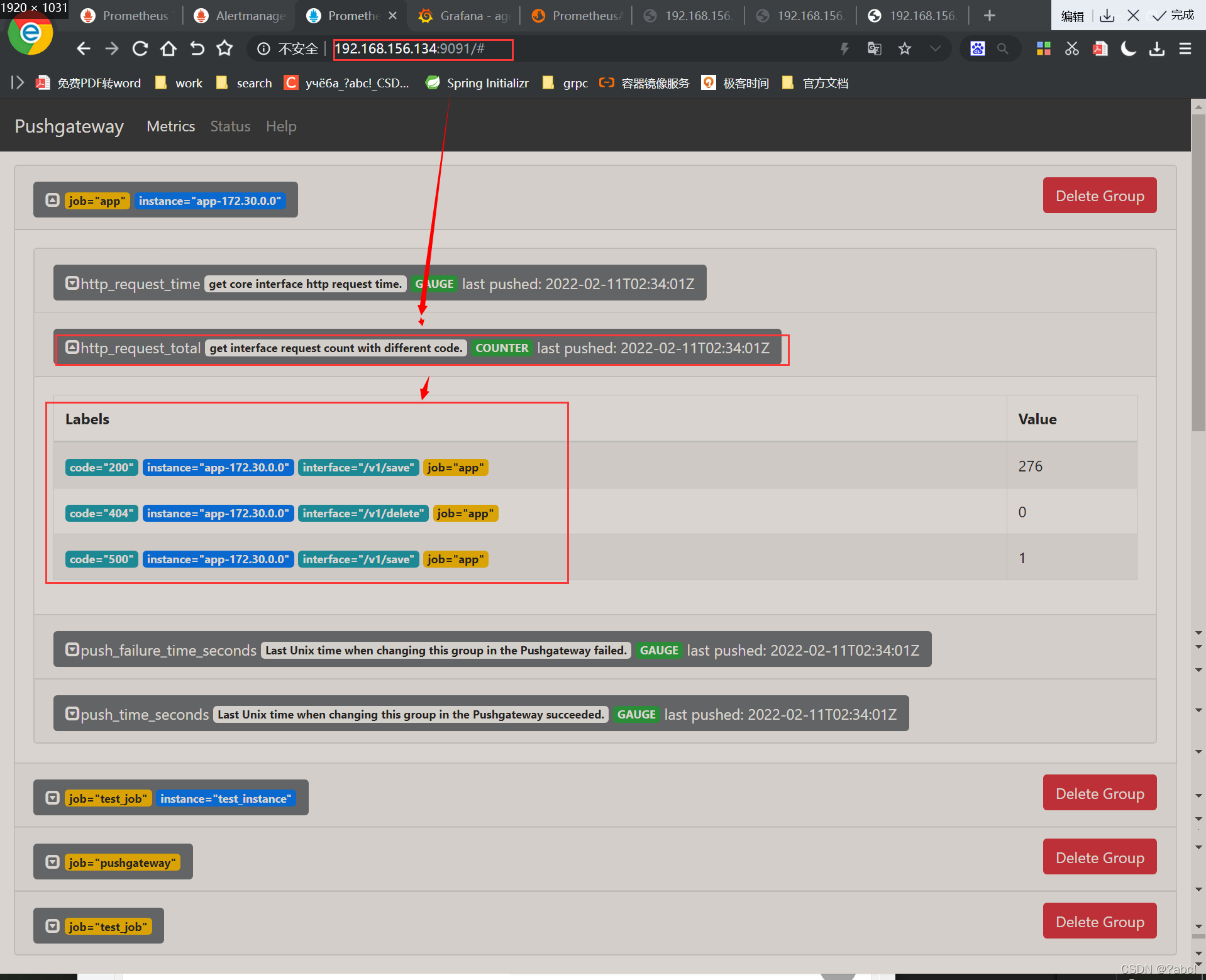The image size is (1206, 980).
Task: Toggle night mode moon icon
Action: (x=1128, y=49)
